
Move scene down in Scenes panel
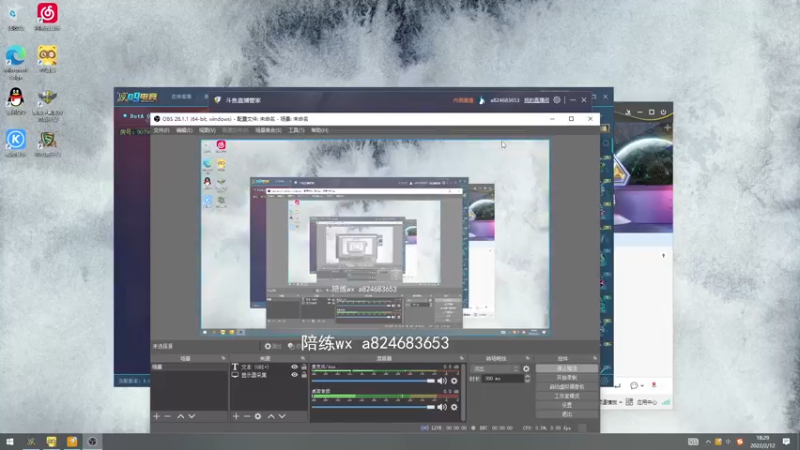192,416
